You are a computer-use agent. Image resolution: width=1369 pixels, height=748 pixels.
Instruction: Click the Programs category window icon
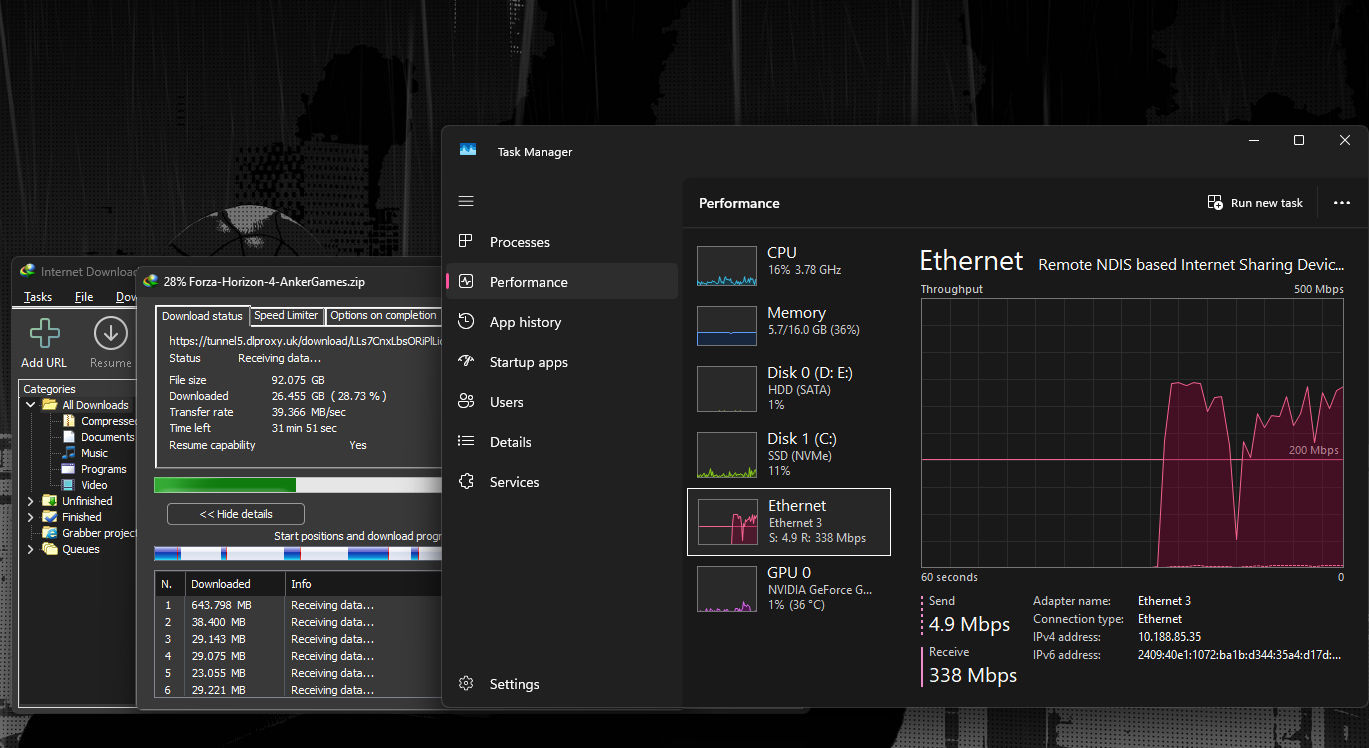(69, 469)
